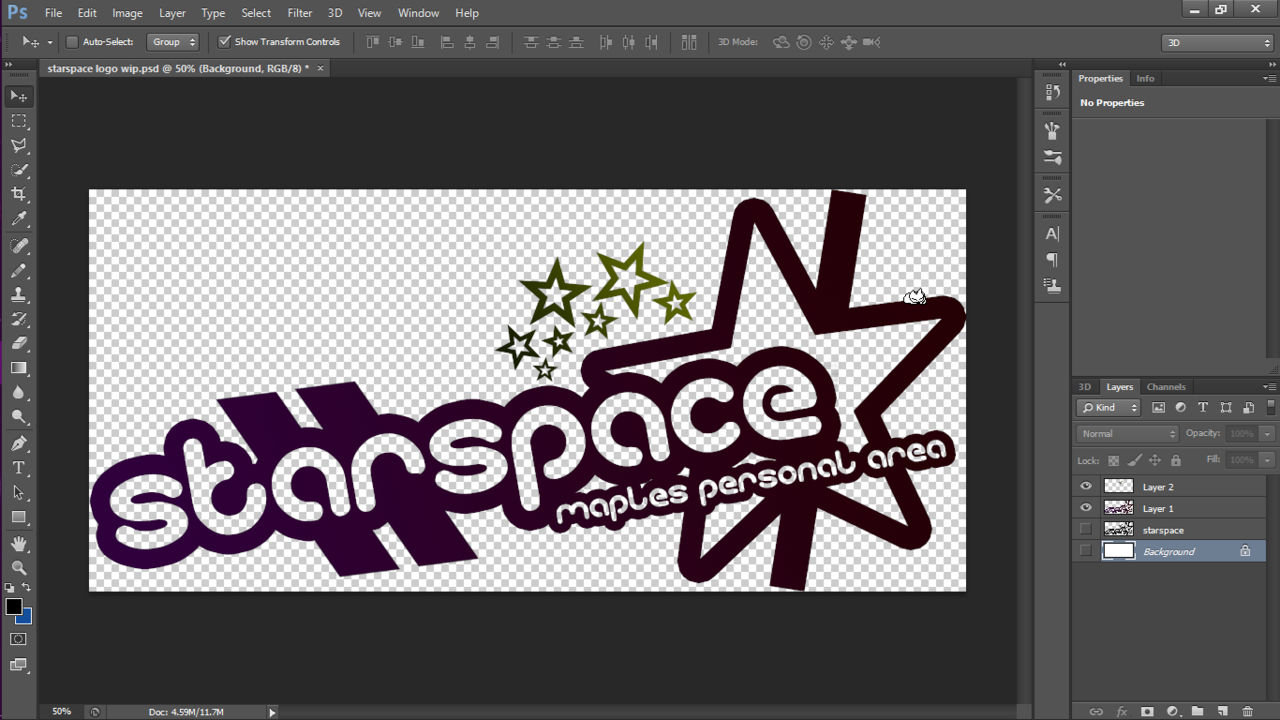Image resolution: width=1280 pixels, height=720 pixels.
Task: Select the Type tool in toolbar
Action: coord(19,468)
